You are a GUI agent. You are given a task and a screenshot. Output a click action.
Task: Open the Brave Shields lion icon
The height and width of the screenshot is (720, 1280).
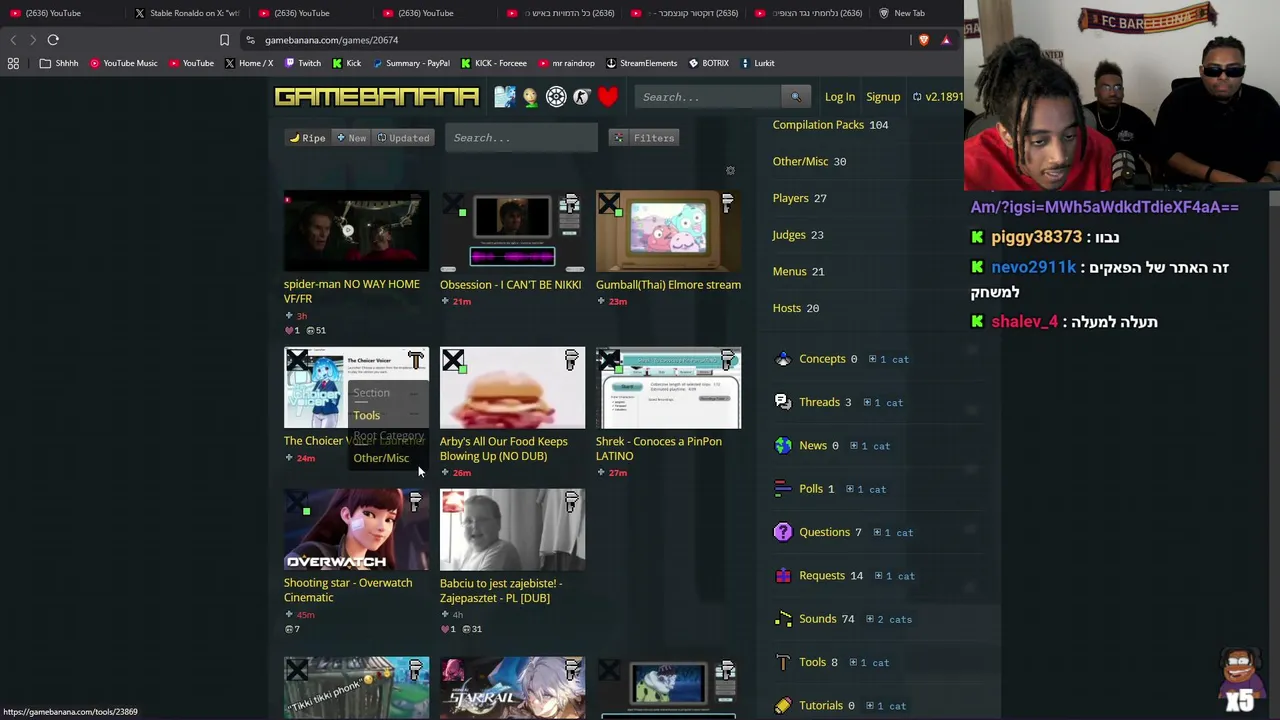tap(923, 40)
